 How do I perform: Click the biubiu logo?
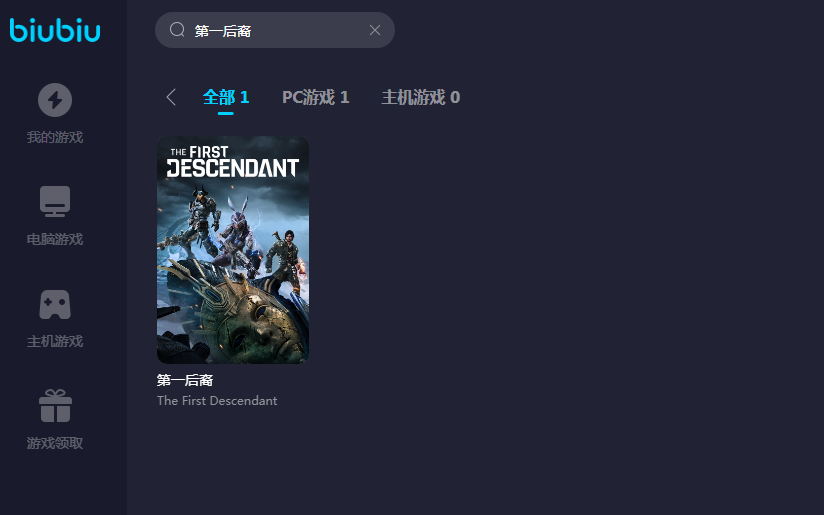point(55,29)
